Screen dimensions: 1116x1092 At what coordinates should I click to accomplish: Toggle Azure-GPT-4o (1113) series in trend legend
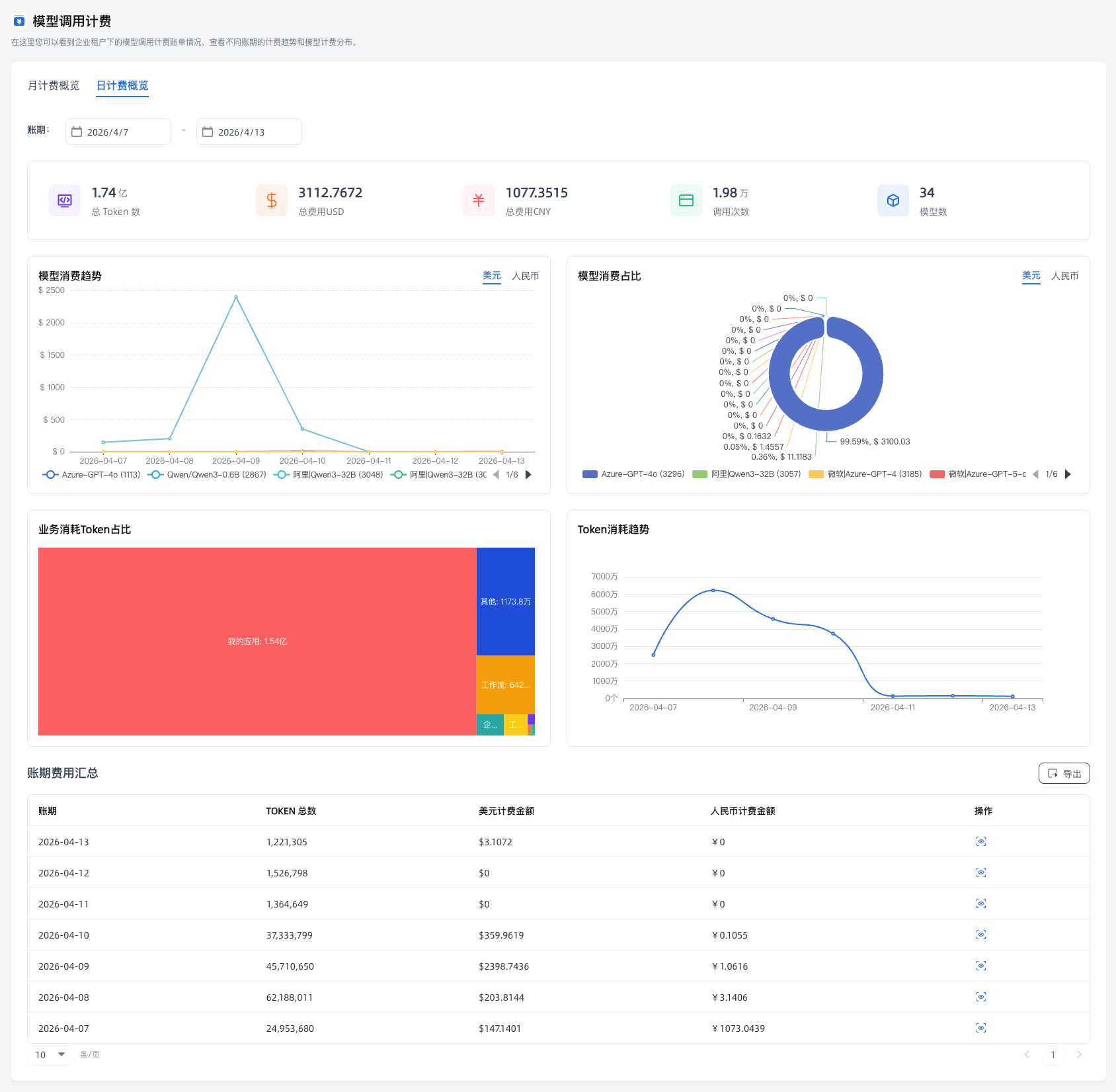point(92,475)
